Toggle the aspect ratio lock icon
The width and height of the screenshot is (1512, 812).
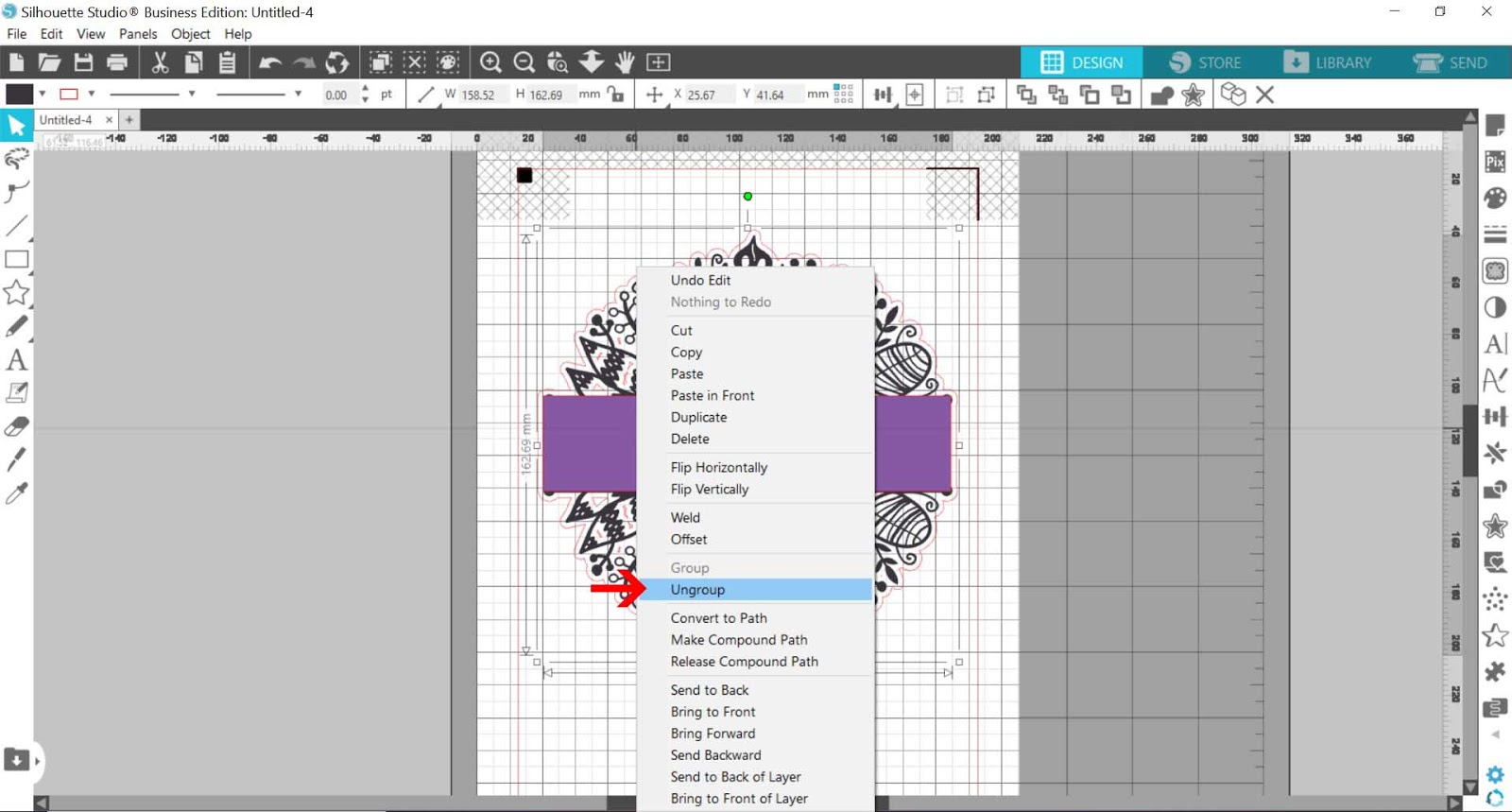616,95
